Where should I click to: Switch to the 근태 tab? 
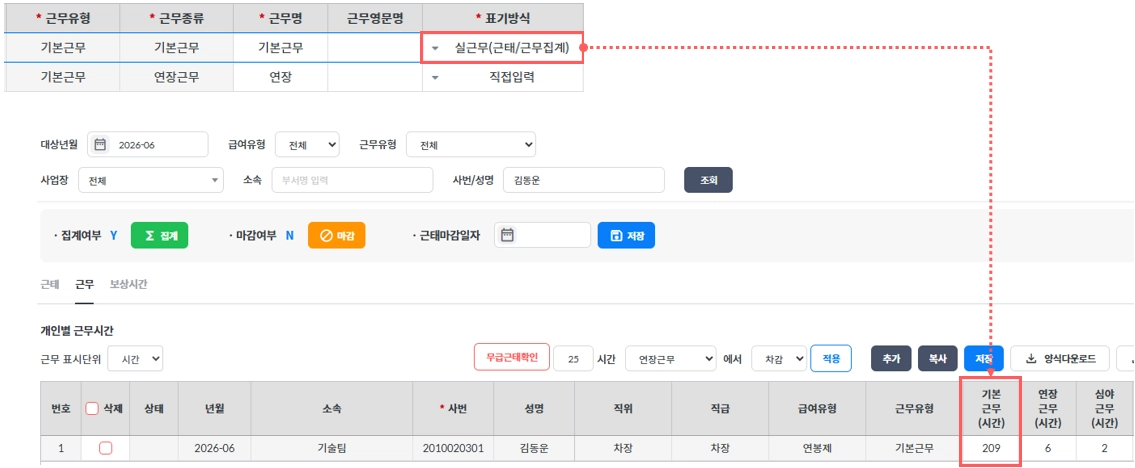pos(50,285)
